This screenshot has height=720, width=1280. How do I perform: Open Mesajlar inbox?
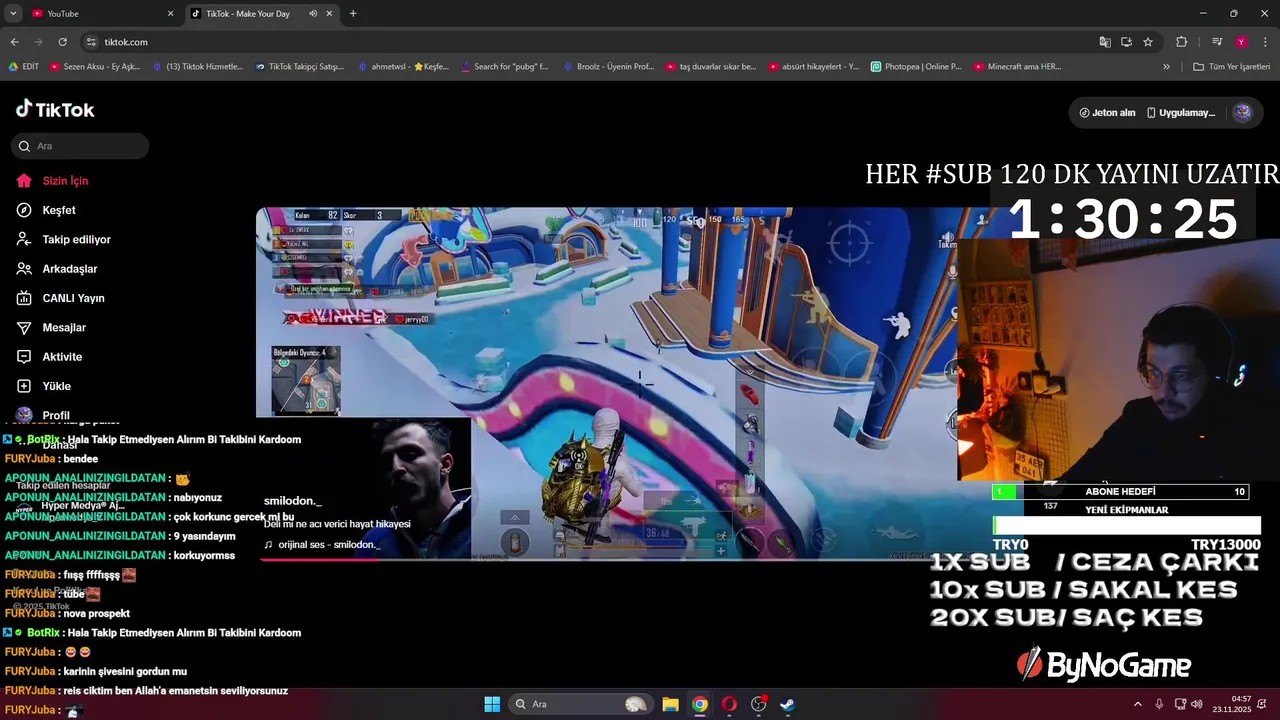coord(64,327)
